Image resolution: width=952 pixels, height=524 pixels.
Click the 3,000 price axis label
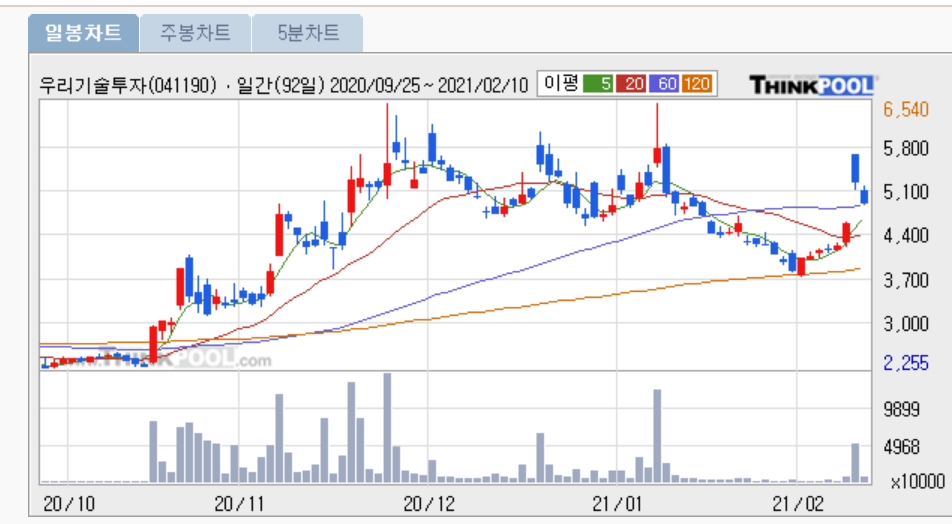click(906, 324)
